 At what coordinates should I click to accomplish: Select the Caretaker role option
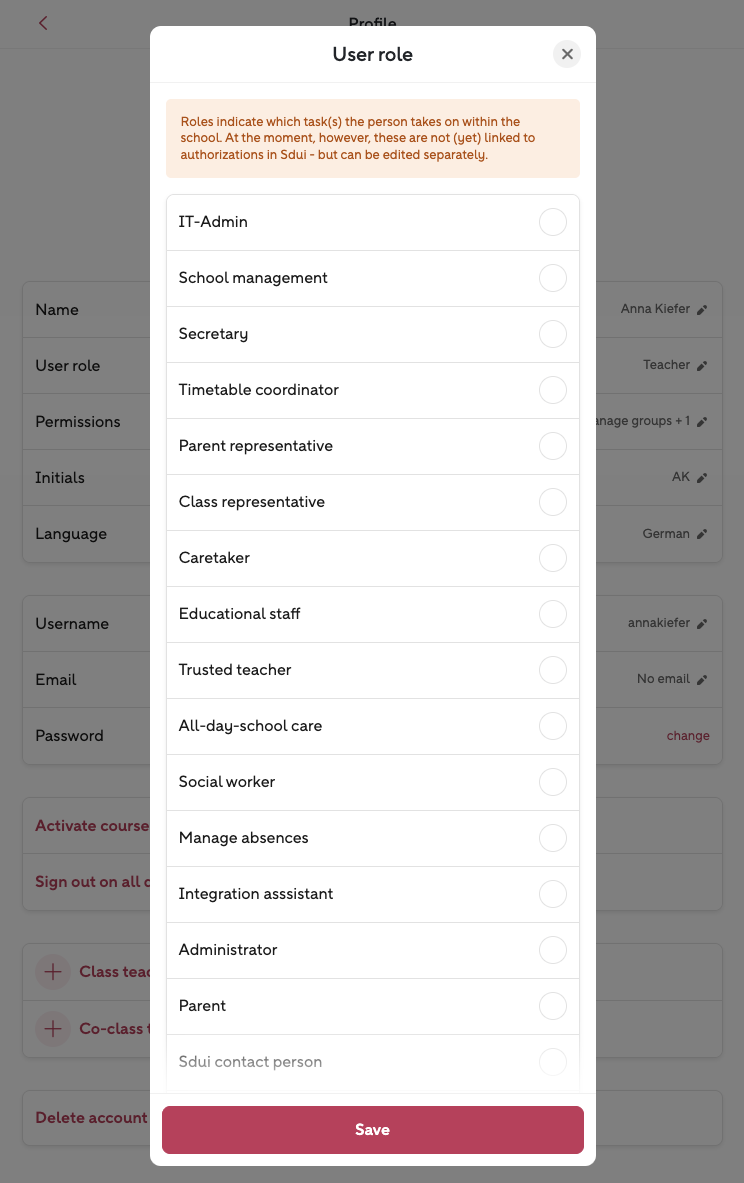click(552, 558)
